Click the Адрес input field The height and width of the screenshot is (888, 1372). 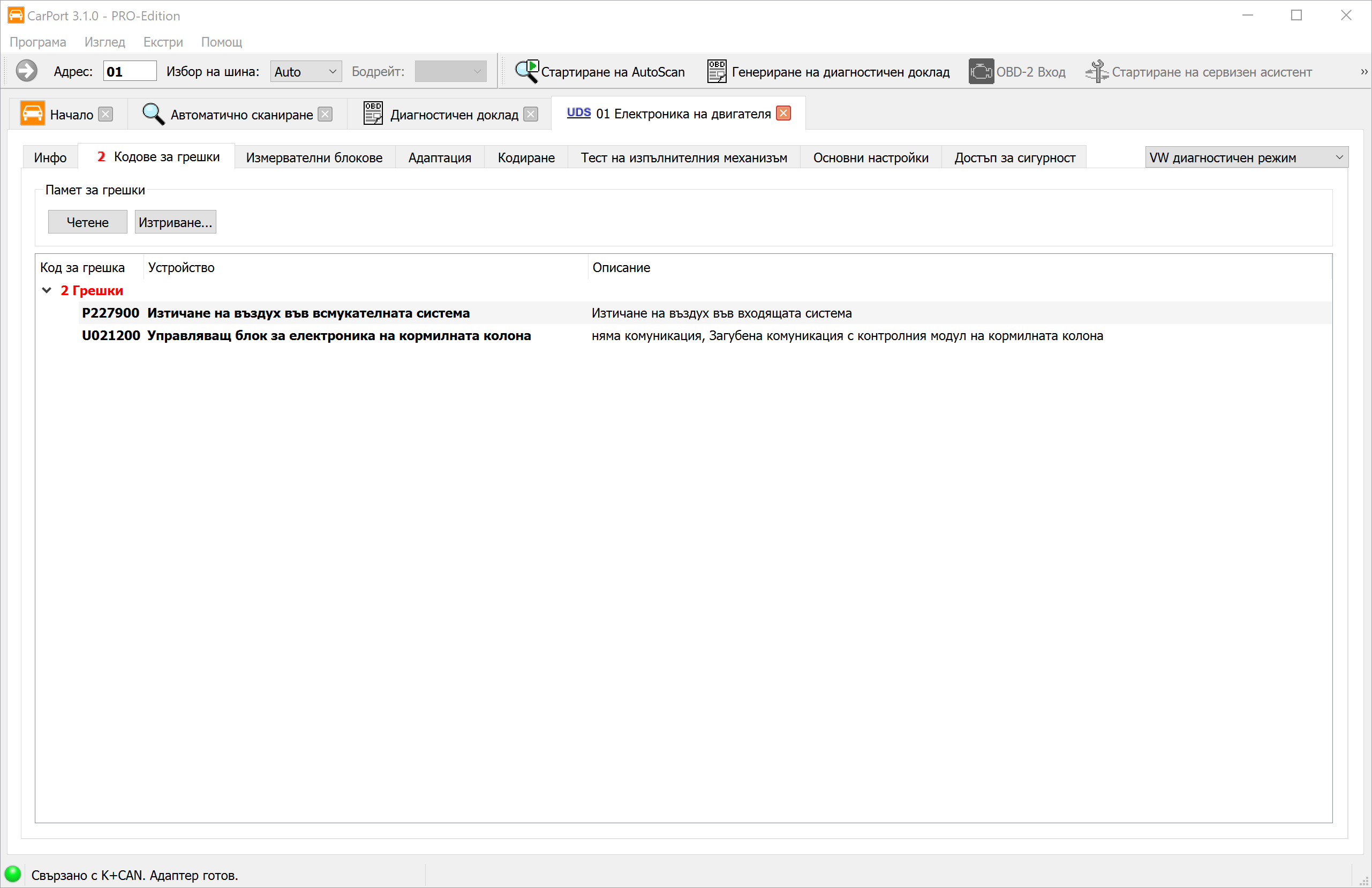tap(130, 72)
